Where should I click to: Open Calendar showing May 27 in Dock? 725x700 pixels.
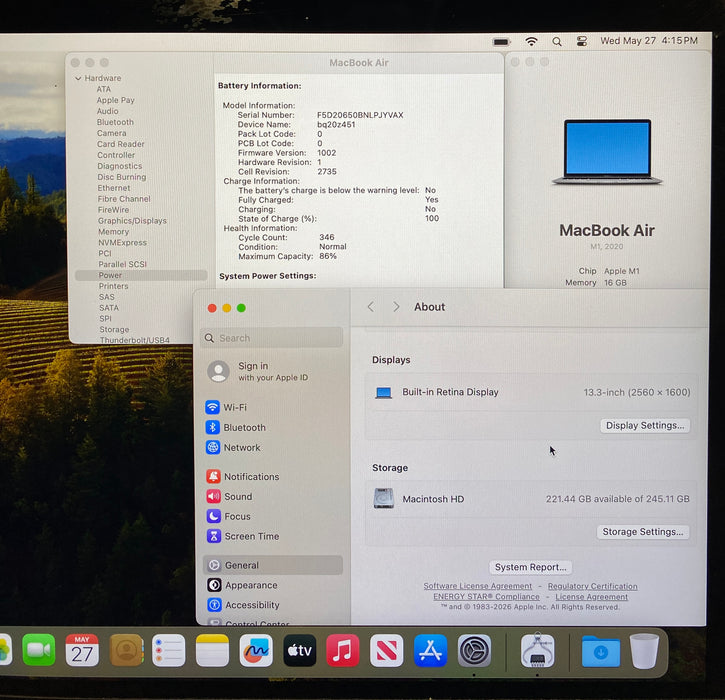[x=82, y=650]
